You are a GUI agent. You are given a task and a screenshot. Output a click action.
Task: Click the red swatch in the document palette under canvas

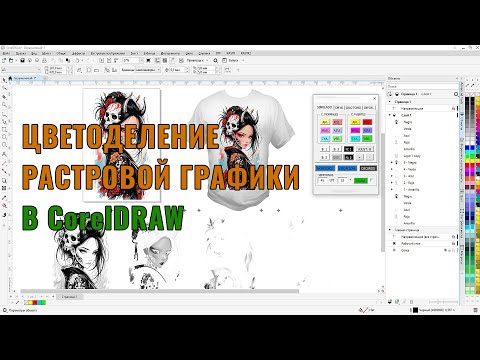[x=35, y=302]
